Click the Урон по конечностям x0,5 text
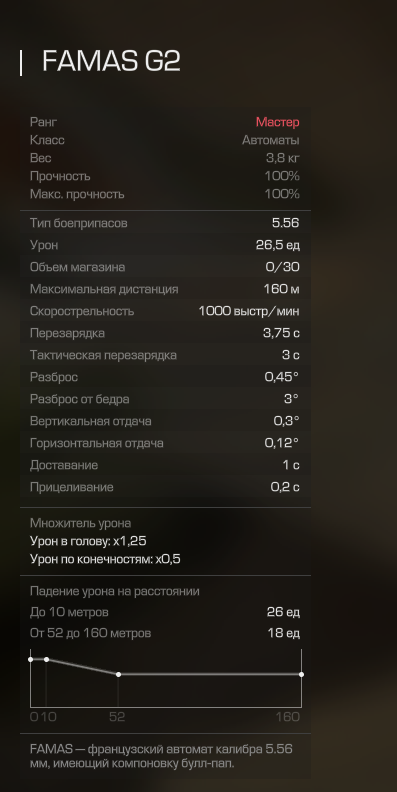This screenshot has height=792, width=397. tap(105, 559)
